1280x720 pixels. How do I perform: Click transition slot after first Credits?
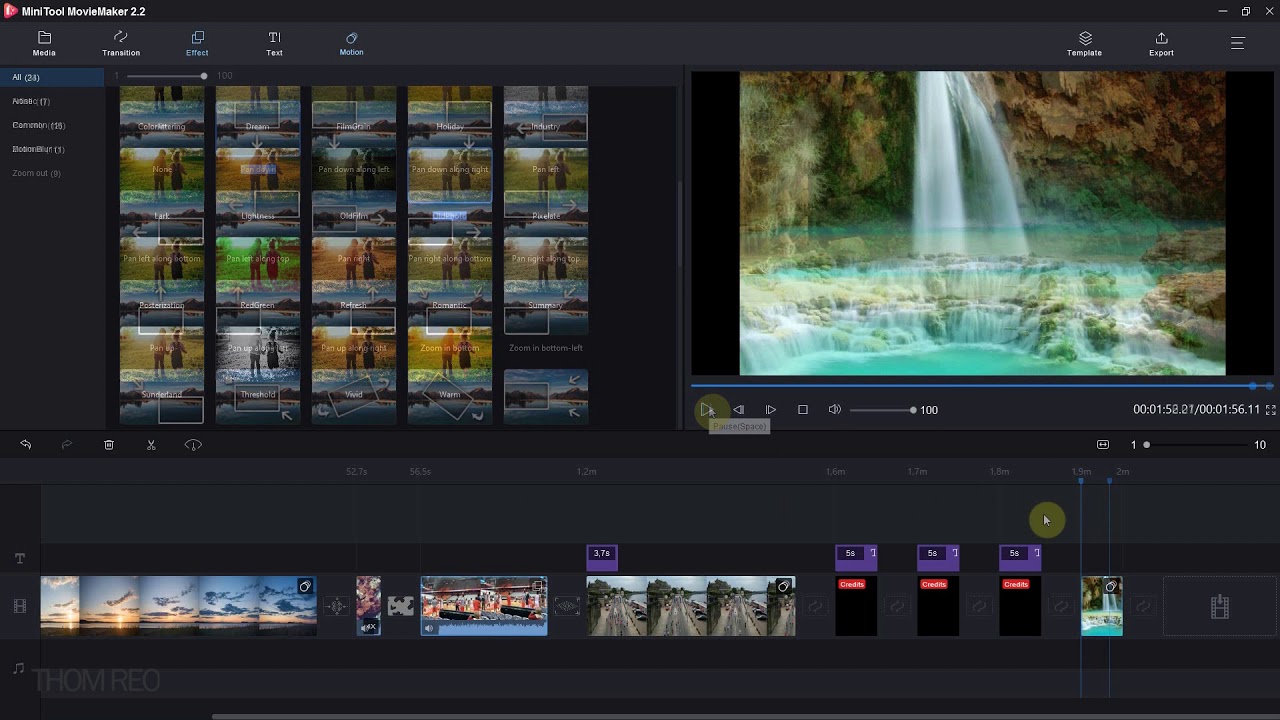pyautogui.click(x=897, y=606)
